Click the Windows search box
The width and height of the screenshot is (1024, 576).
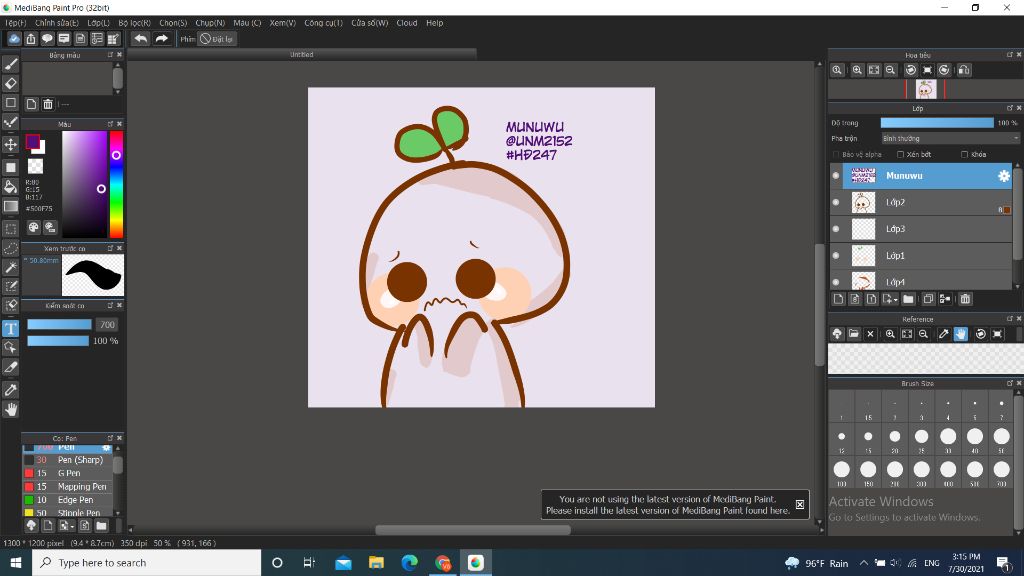click(146, 562)
